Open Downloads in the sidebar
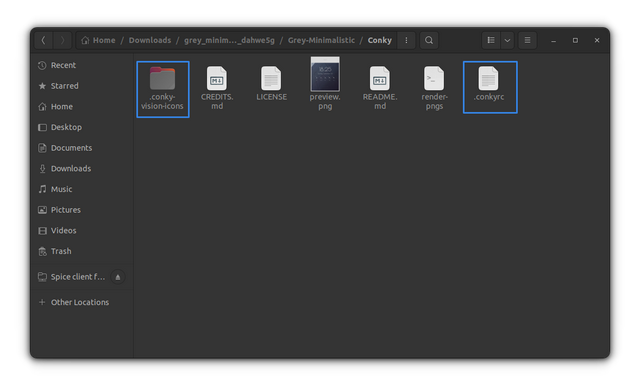640x391 pixels. [82, 169]
